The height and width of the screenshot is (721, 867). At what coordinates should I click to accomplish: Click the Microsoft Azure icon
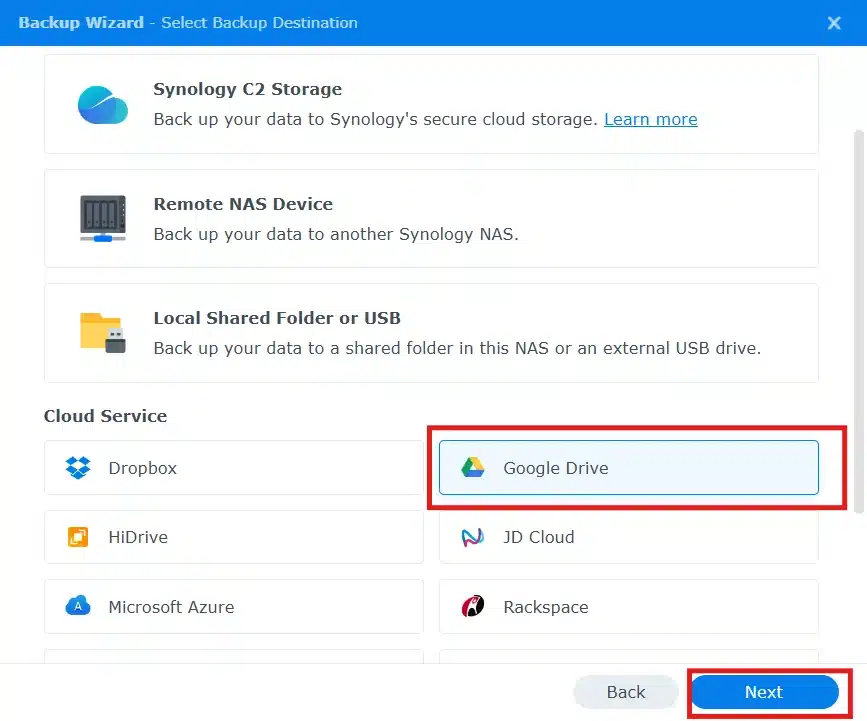point(74,606)
